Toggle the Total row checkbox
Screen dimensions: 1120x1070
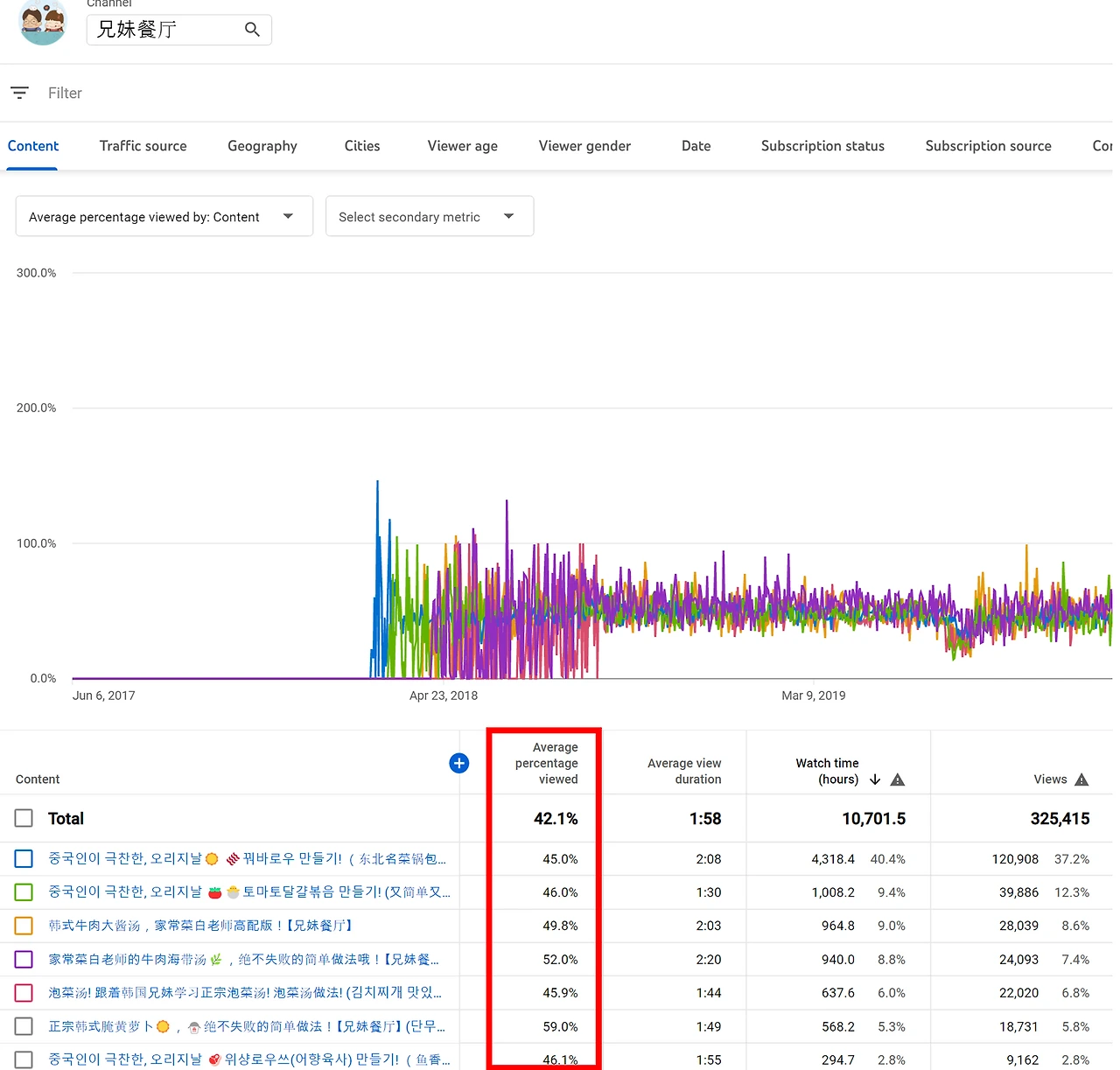[24, 818]
